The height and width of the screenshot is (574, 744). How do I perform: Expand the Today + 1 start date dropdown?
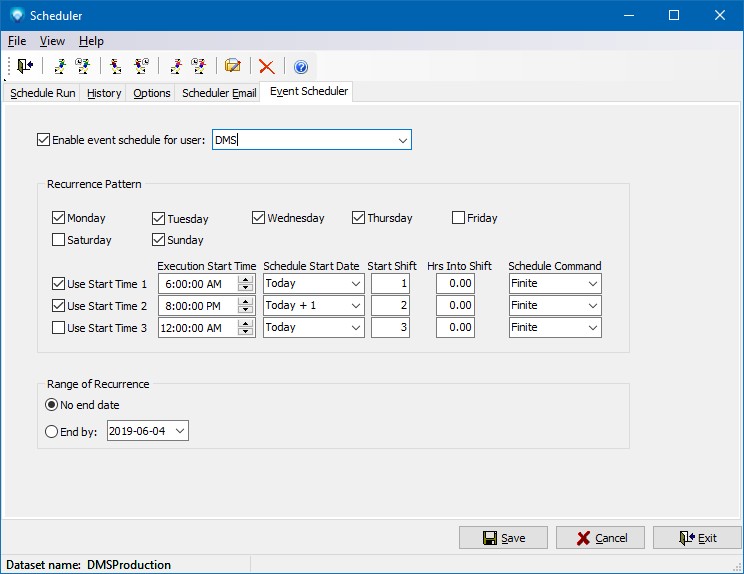coord(355,306)
